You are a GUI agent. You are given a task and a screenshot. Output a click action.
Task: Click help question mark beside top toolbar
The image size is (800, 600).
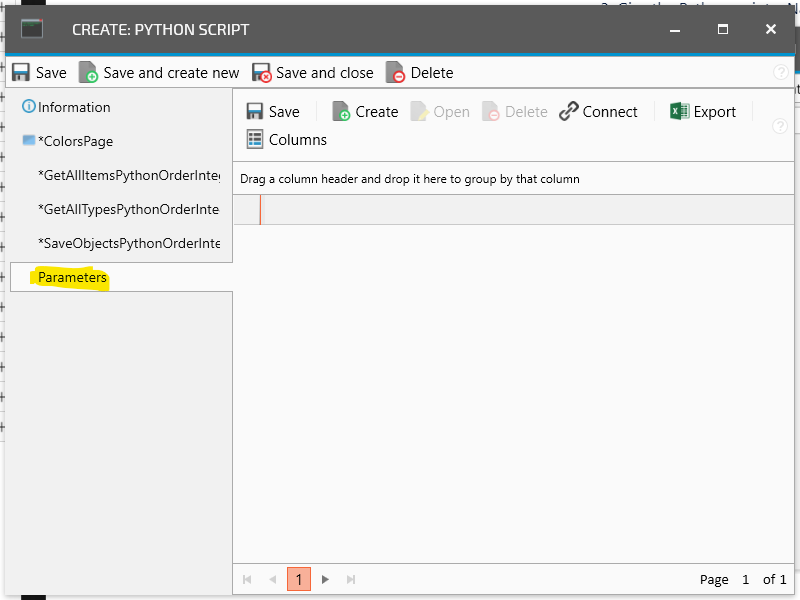point(781,72)
